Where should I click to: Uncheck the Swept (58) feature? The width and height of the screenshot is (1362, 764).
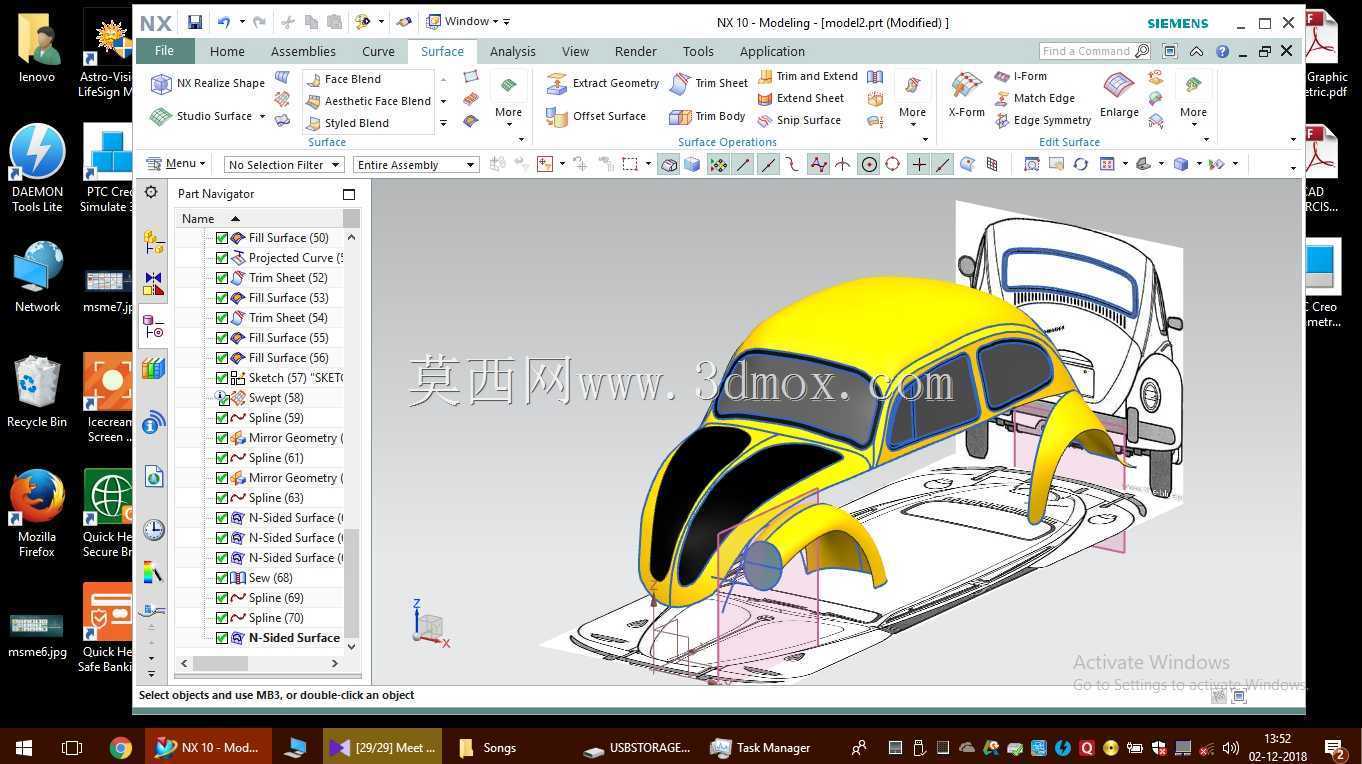tap(222, 398)
